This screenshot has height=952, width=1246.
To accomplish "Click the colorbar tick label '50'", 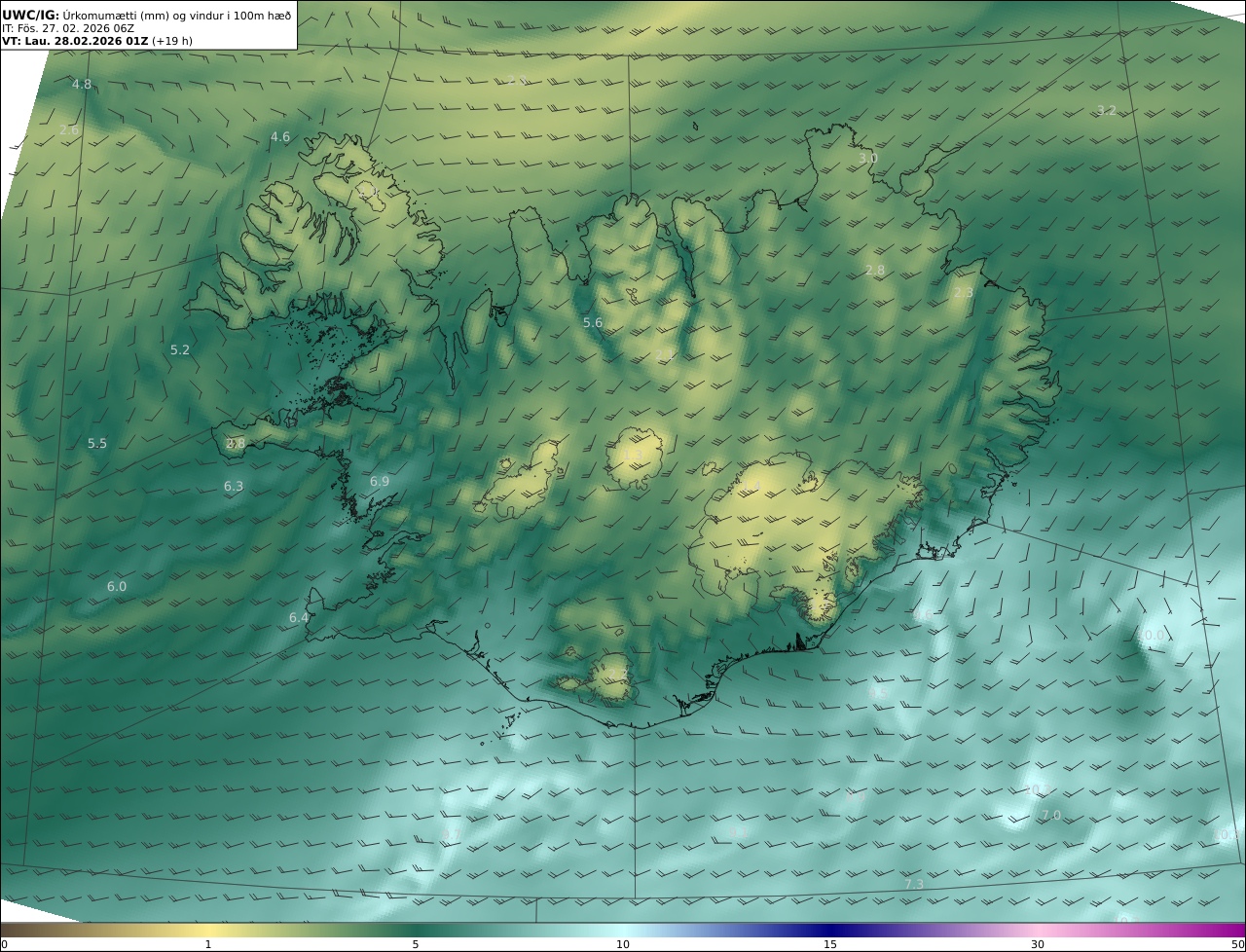I will click(x=1237, y=944).
